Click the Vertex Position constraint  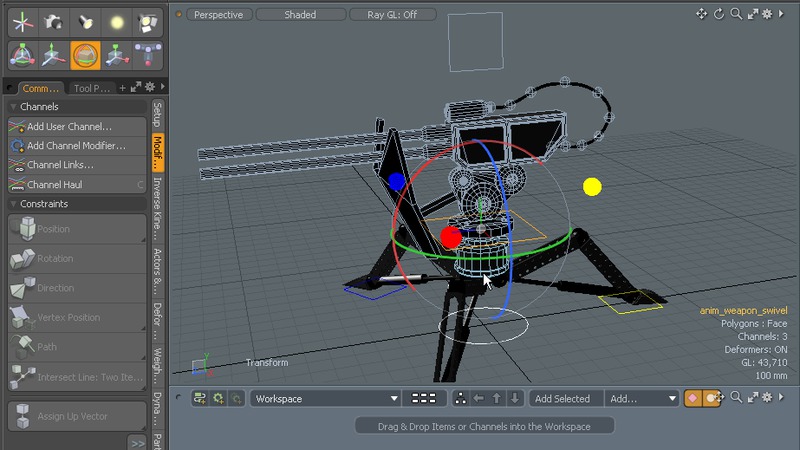(x=77, y=317)
